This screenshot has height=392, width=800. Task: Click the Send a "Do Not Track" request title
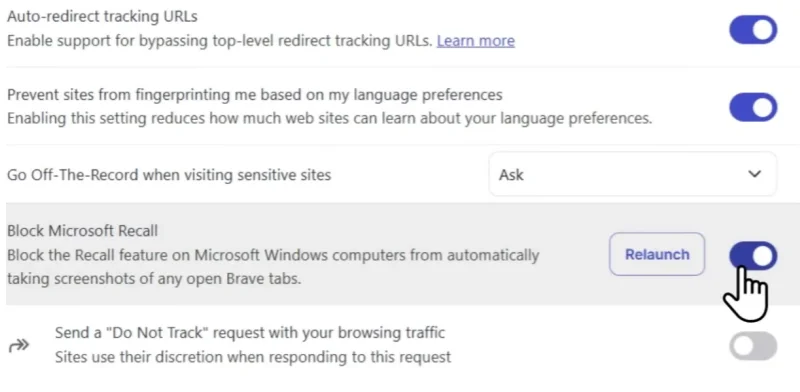point(250,333)
